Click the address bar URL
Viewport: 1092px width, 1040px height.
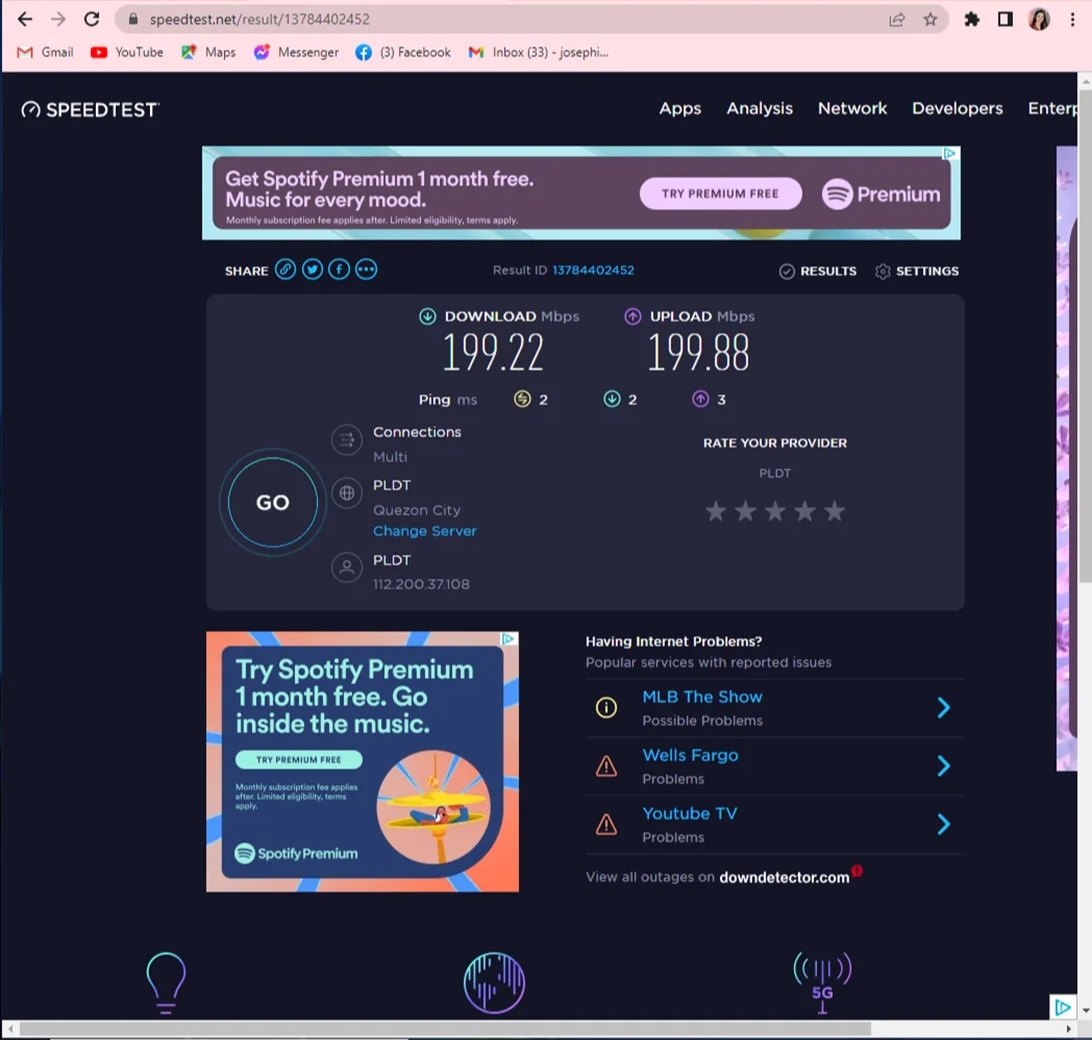pos(260,20)
